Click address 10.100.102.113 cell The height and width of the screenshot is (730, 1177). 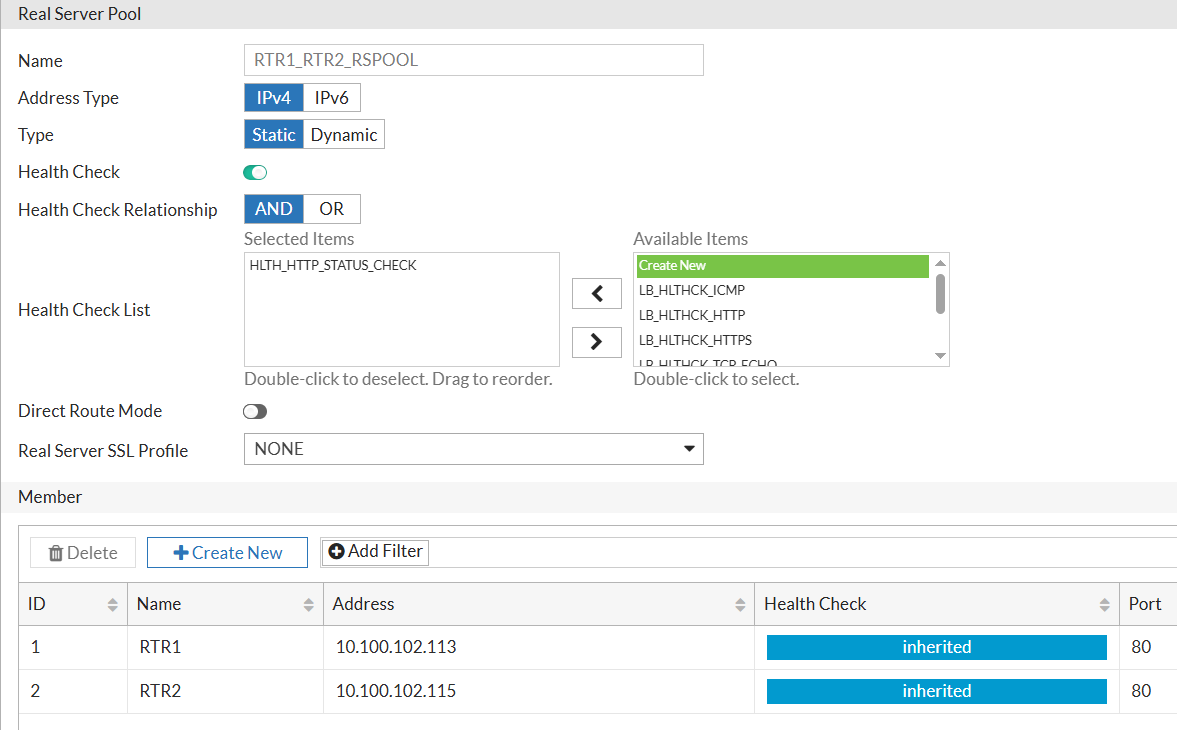pyautogui.click(x=538, y=647)
